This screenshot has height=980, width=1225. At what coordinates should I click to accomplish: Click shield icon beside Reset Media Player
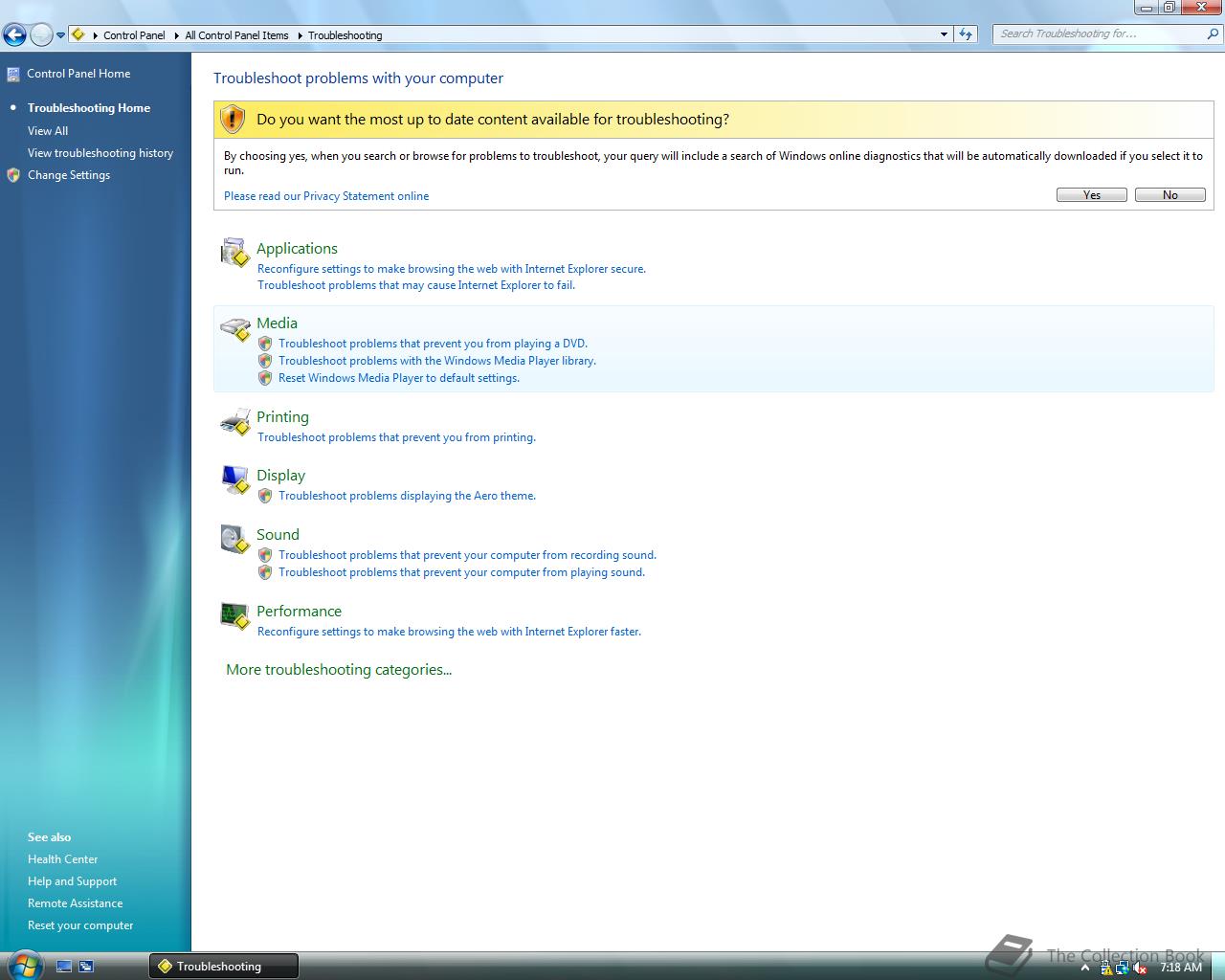(x=265, y=378)
